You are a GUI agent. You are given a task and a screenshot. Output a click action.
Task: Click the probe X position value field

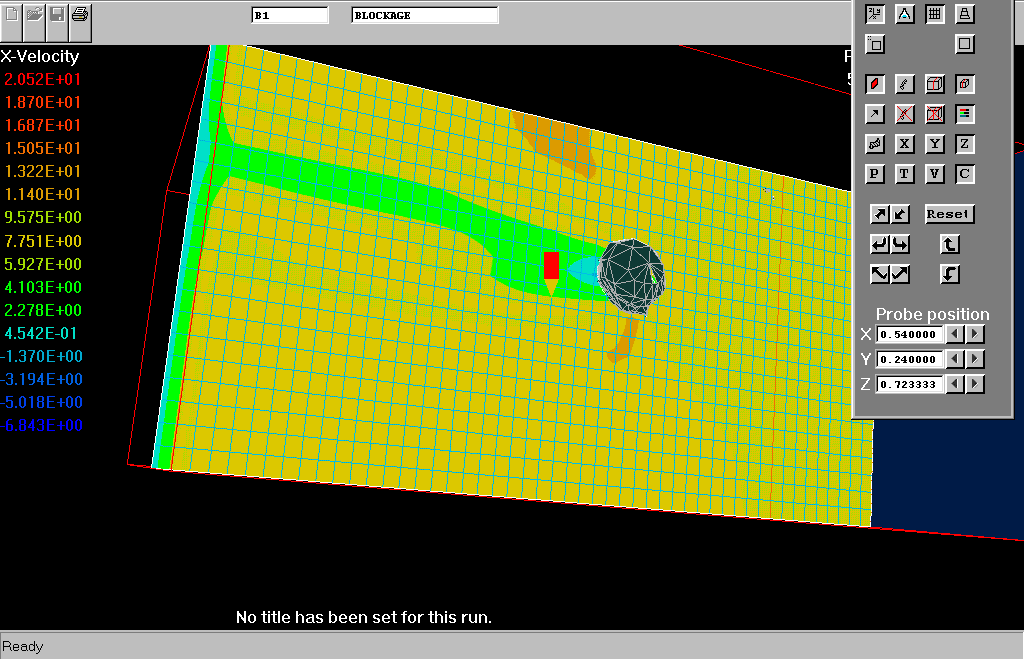(x=910, y=334)
